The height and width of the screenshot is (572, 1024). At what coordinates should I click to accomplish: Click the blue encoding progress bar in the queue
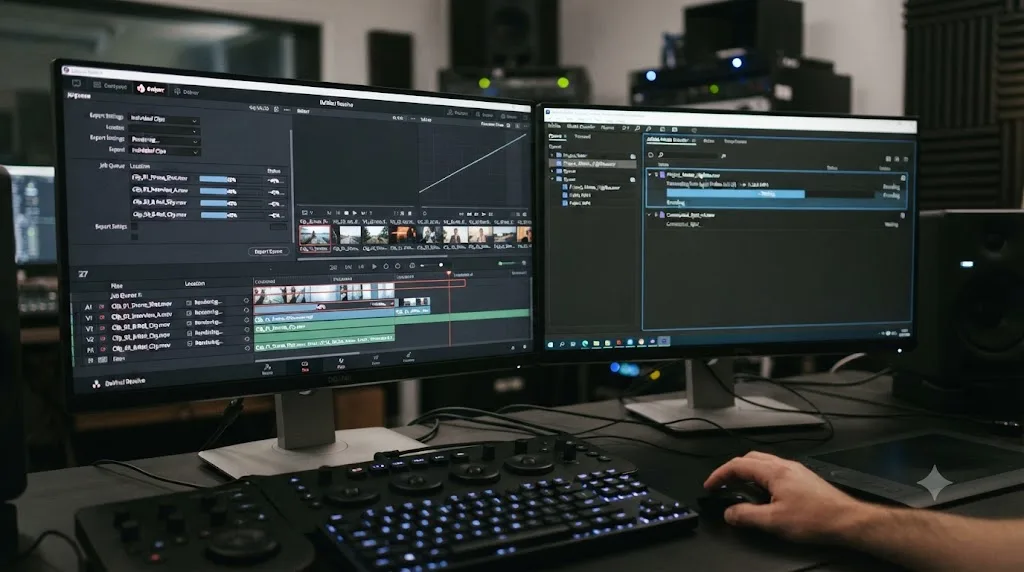tap(735, 194)
